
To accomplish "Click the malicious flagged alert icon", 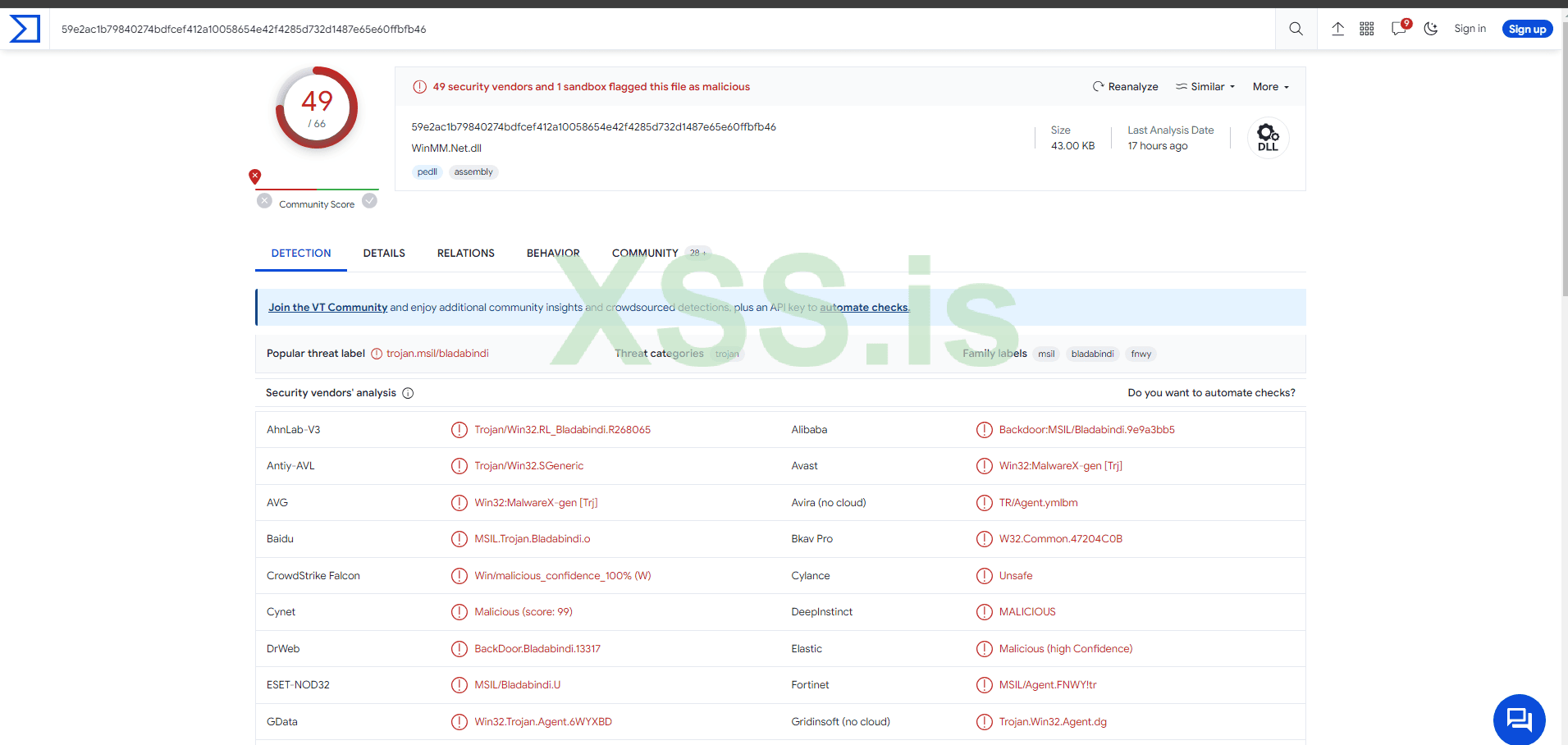I will [419, 87].
